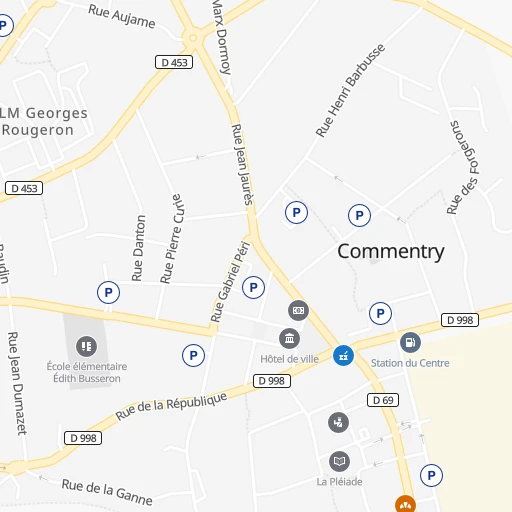Click the D 453 shield near Rue Jean Jaurès

[x=174, y=62]
